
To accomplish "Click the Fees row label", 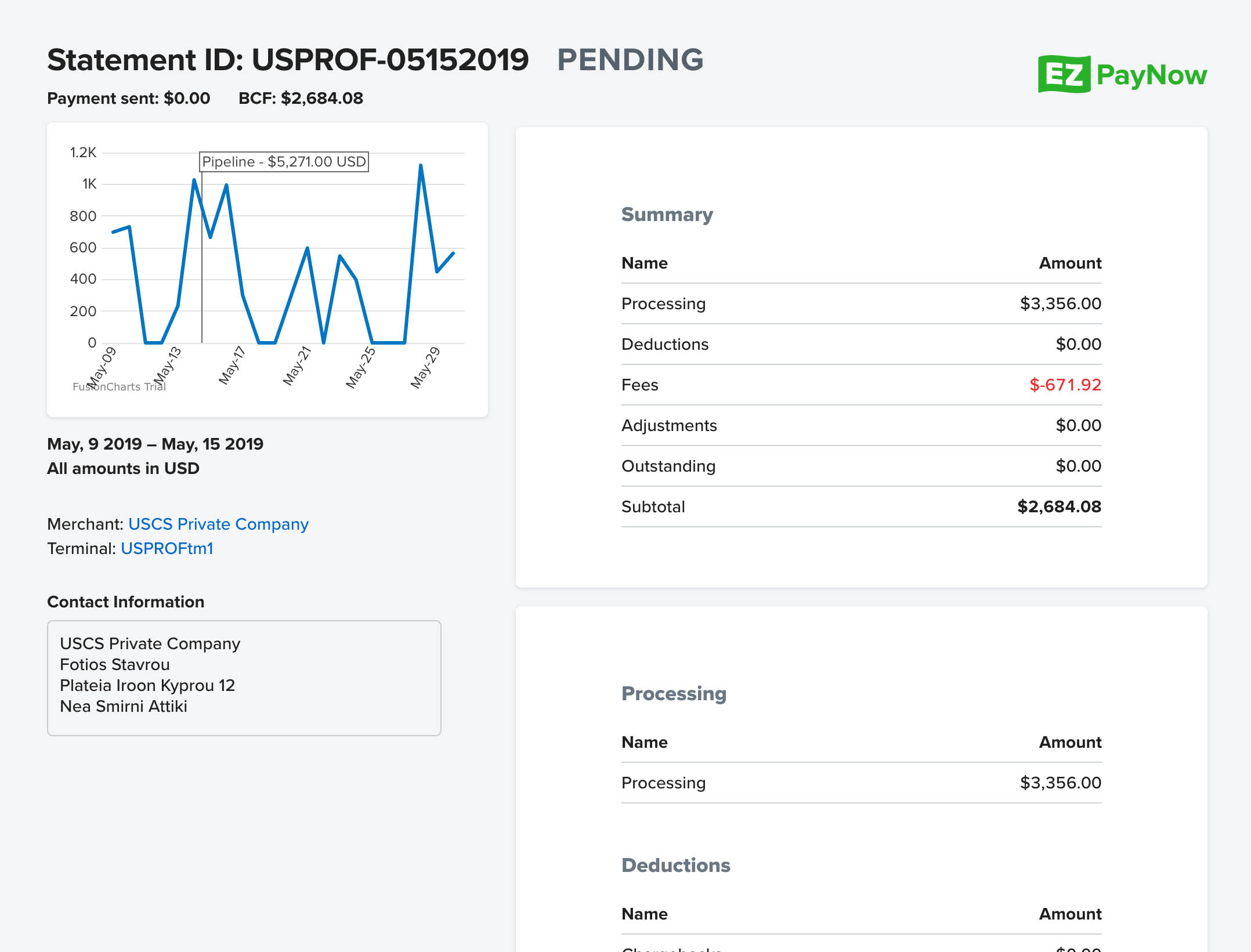I will coord(640,385).
